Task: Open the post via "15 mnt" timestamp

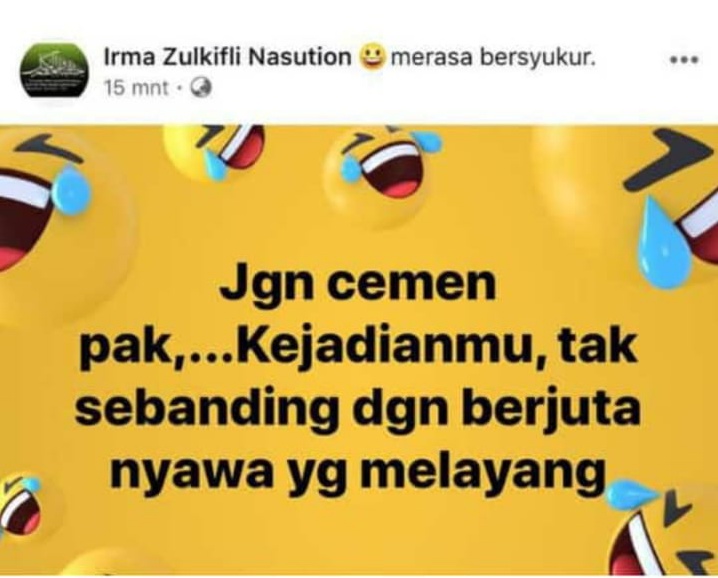Action: tap(136, 87)
